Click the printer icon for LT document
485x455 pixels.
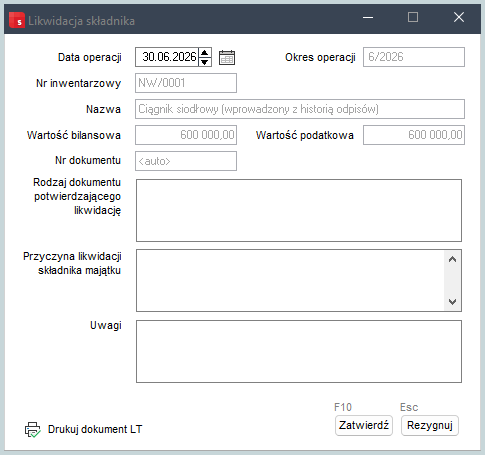click(33, 429)
